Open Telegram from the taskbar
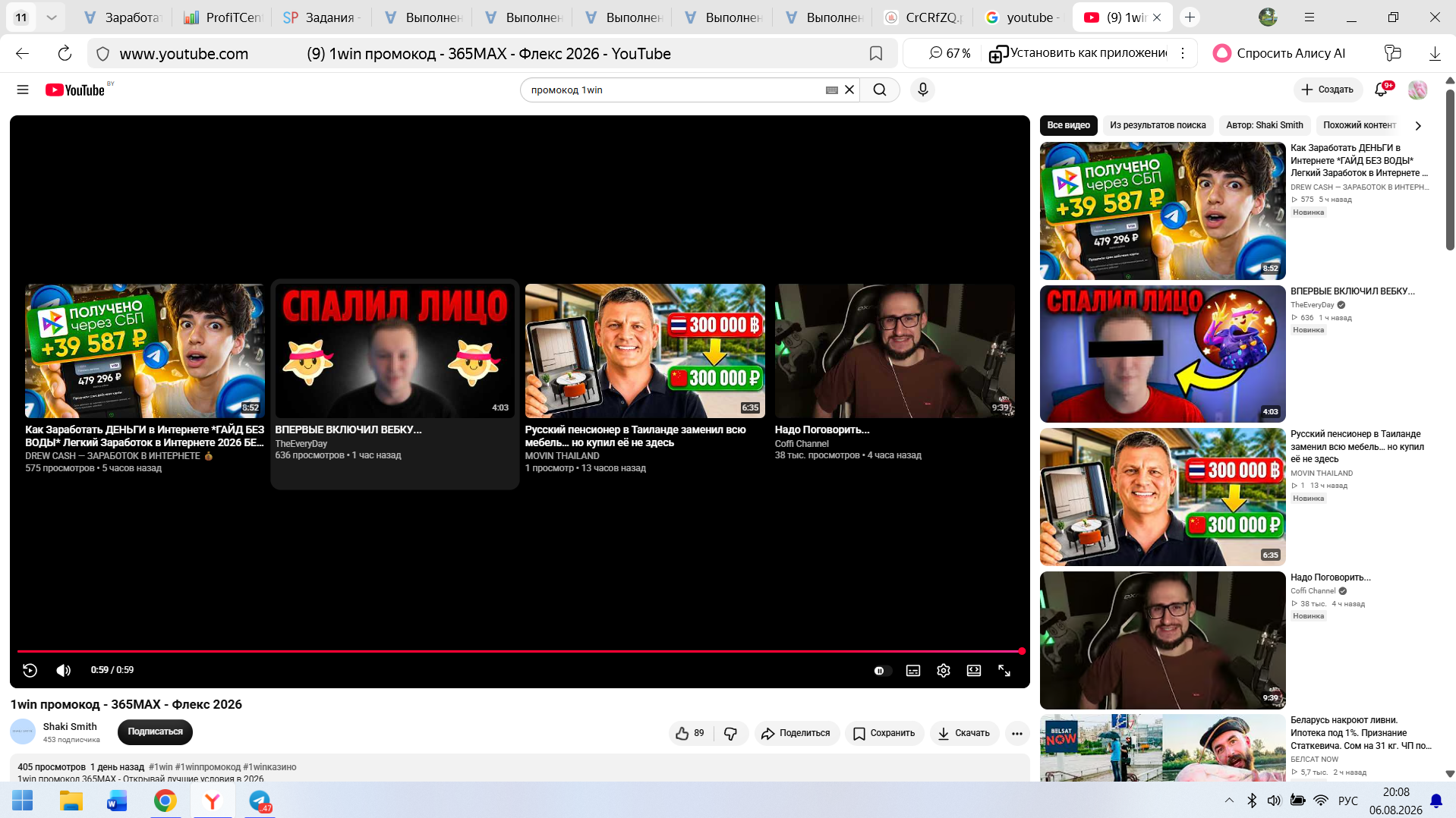Viewport: 1456px width, 818px height. (x=260, y=801)
